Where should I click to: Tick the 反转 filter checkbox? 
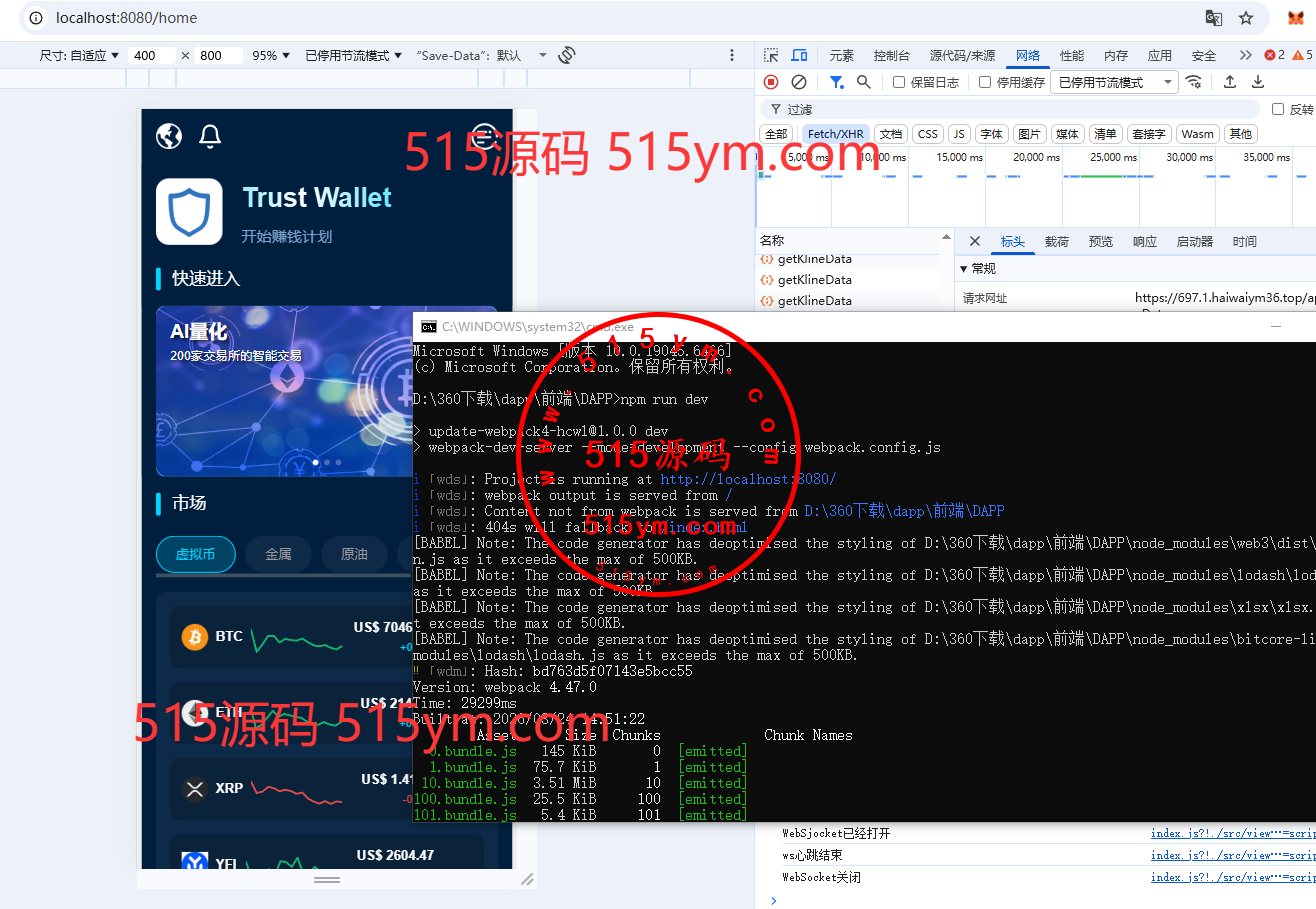[x=1278, y=109]
